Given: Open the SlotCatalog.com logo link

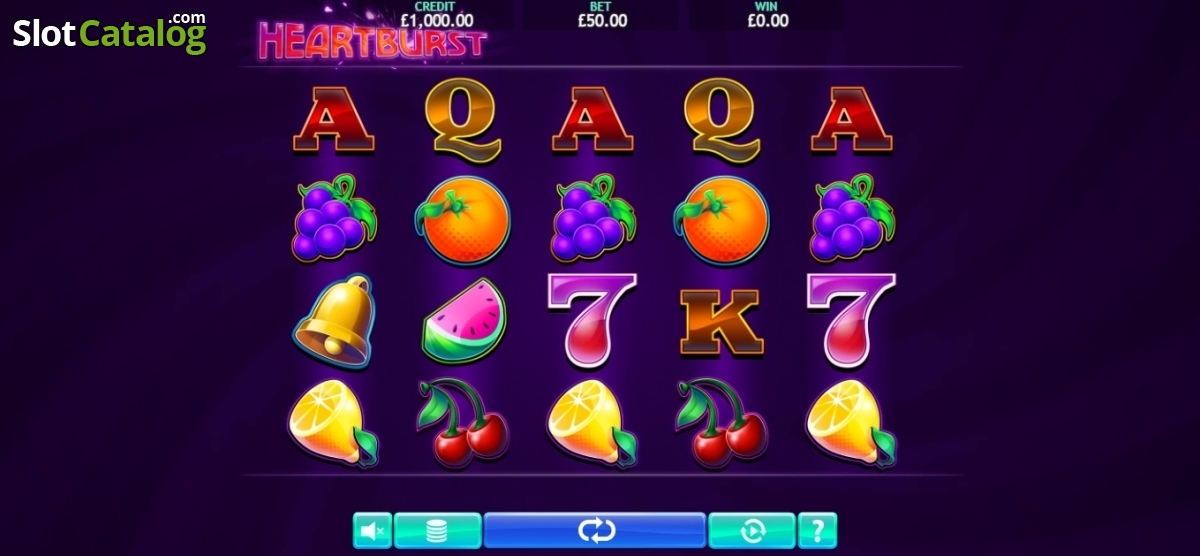Looking at the screenshot, I should (x=110, y=33).
